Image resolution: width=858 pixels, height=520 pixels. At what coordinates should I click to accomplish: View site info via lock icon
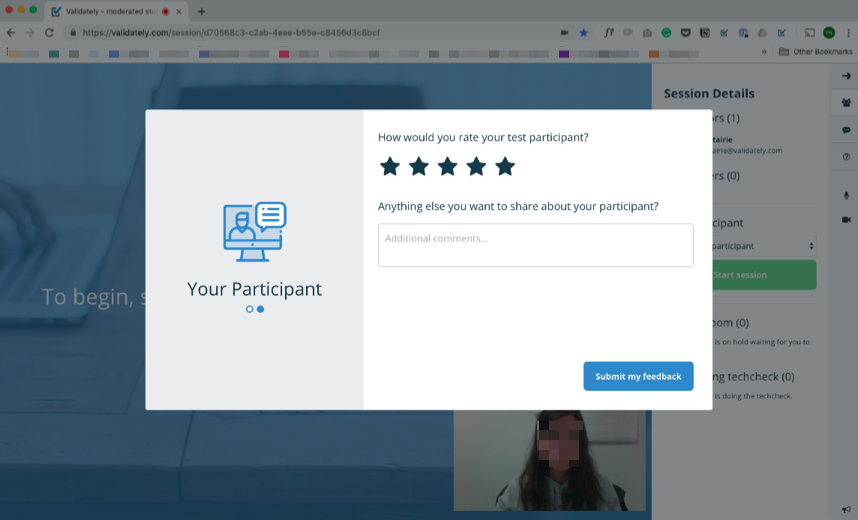[x=73, y=33]
